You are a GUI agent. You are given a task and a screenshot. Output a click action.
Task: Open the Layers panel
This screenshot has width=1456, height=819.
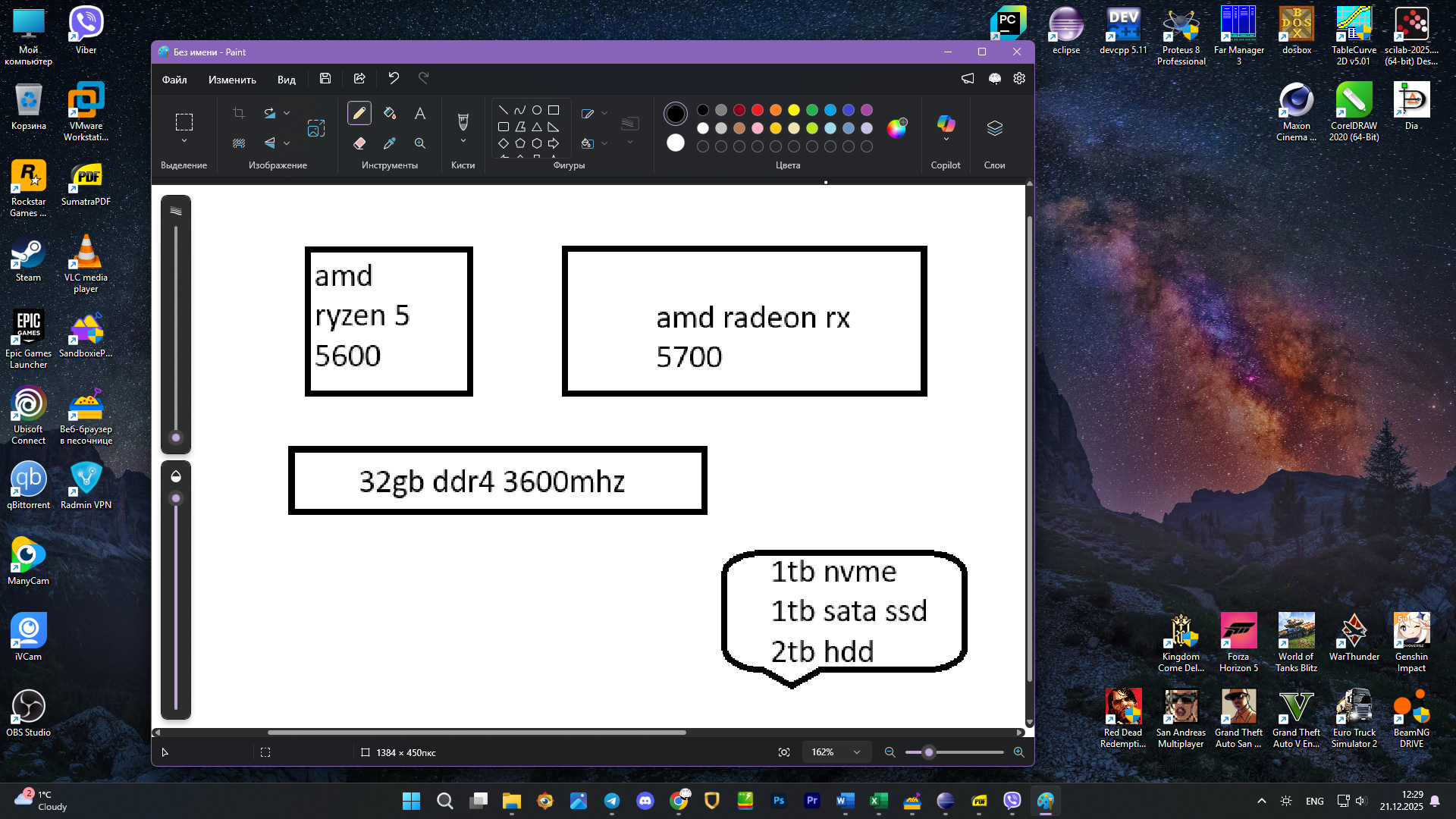pyautogui.click(x=994, y=128)
